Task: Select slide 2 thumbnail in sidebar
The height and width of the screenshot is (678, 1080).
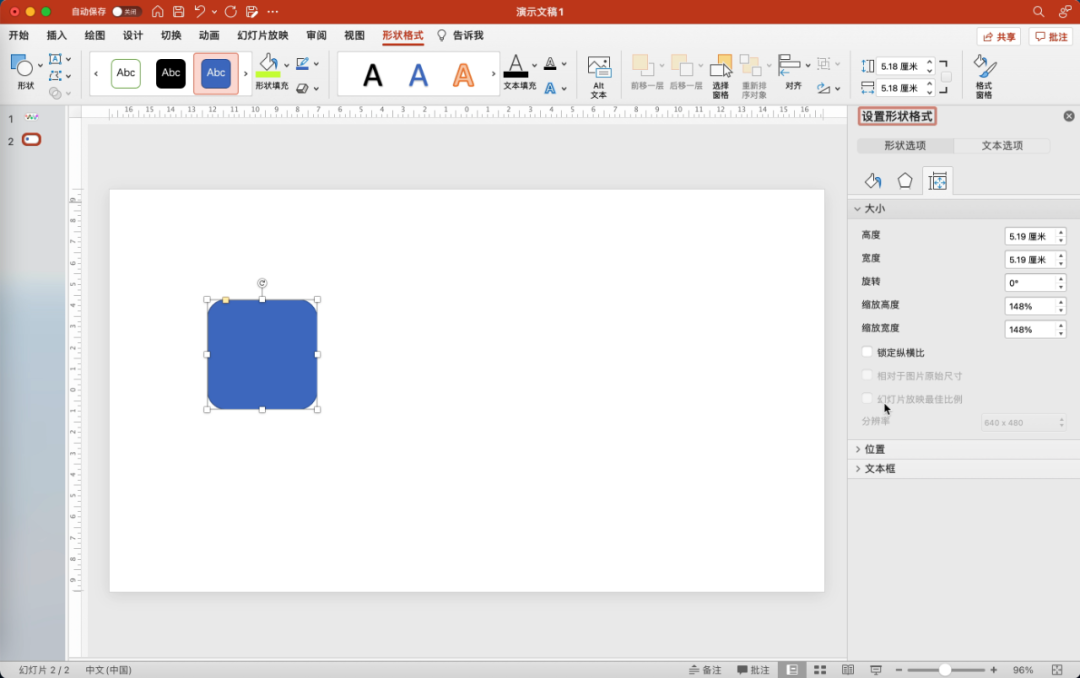Action: [x=32, y=140]
